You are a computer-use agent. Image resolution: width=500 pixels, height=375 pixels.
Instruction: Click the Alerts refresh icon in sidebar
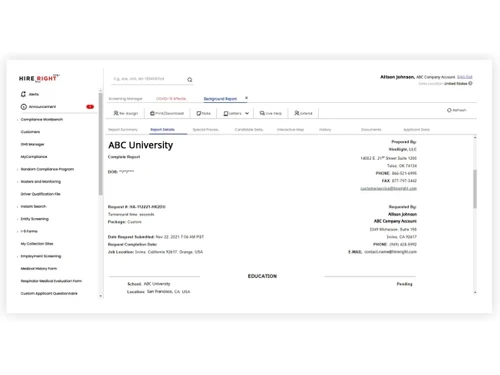(23, 94)
